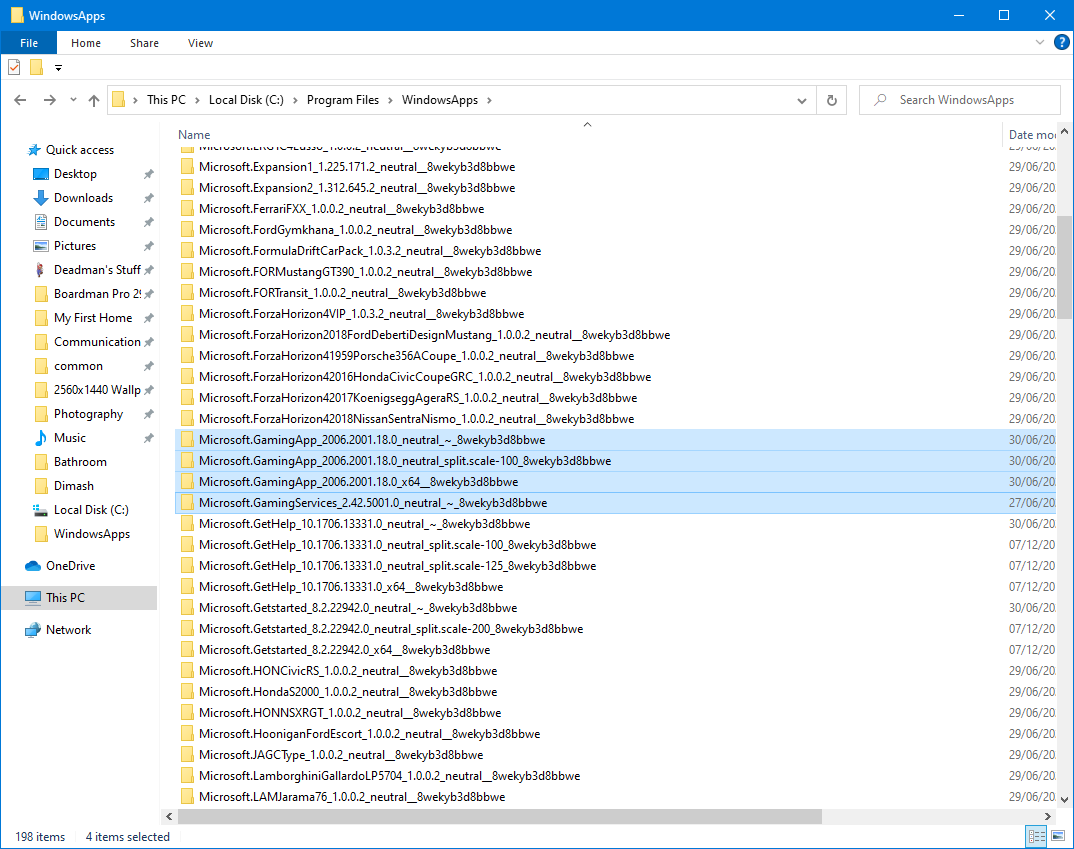Click the Back navigation arrow
Image resolution: width=1074 pixels, height=849 pixels.
[20, 100]
